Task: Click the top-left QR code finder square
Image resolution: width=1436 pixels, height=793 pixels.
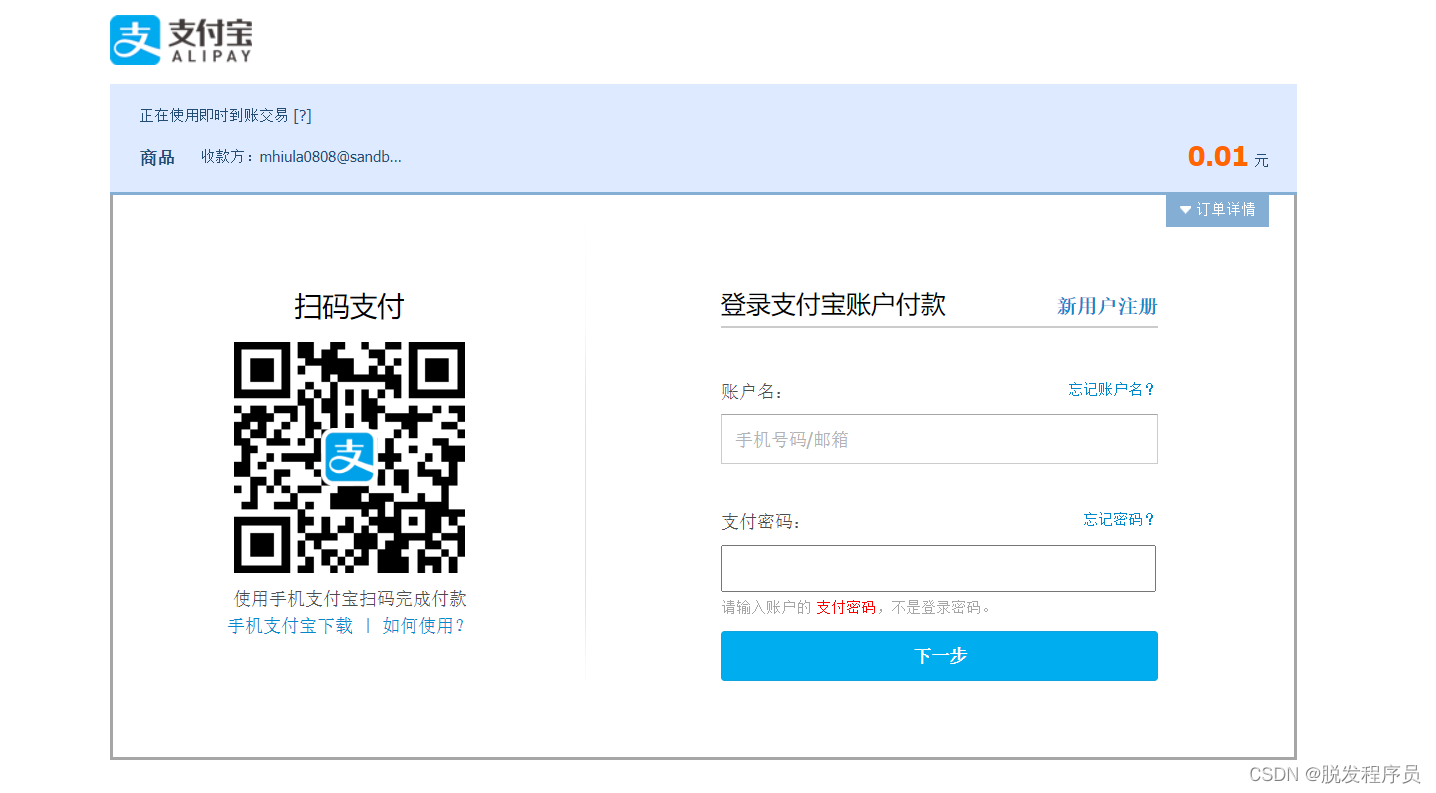Action: coord(262,370)
